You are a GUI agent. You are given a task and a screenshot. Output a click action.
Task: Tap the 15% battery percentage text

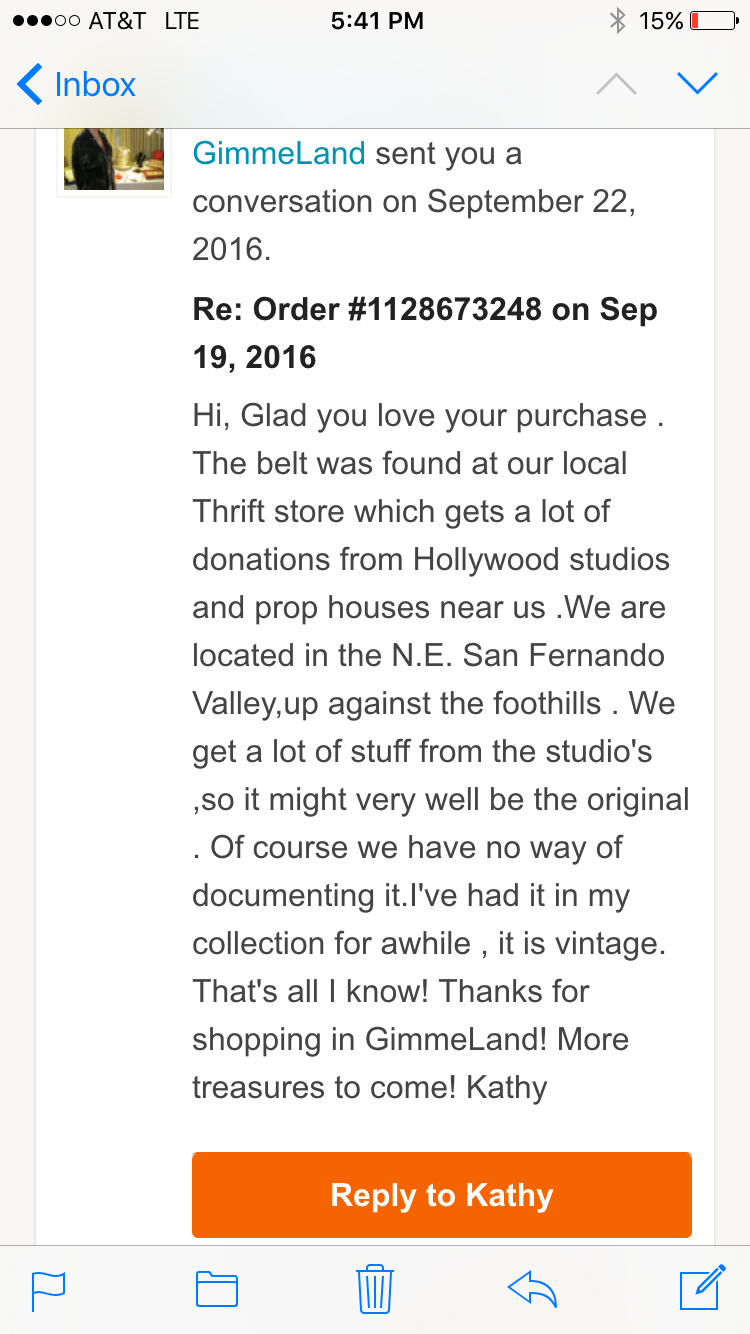tap(661, 21)
